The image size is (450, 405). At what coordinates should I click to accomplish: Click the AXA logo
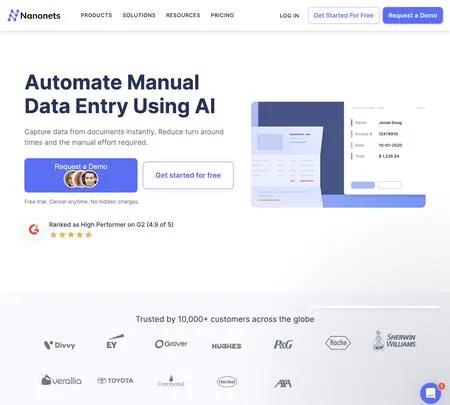pyautogui.click(x=283, y=384)
